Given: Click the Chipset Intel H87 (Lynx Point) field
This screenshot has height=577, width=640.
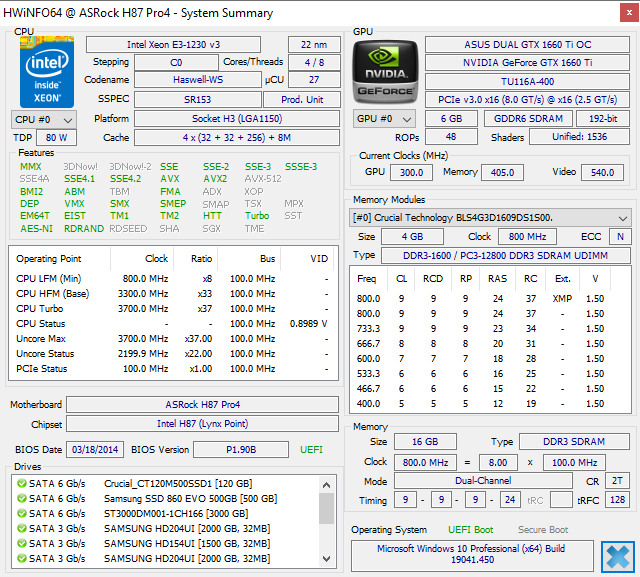Looking at the screenshot, I should coord(202,424).
